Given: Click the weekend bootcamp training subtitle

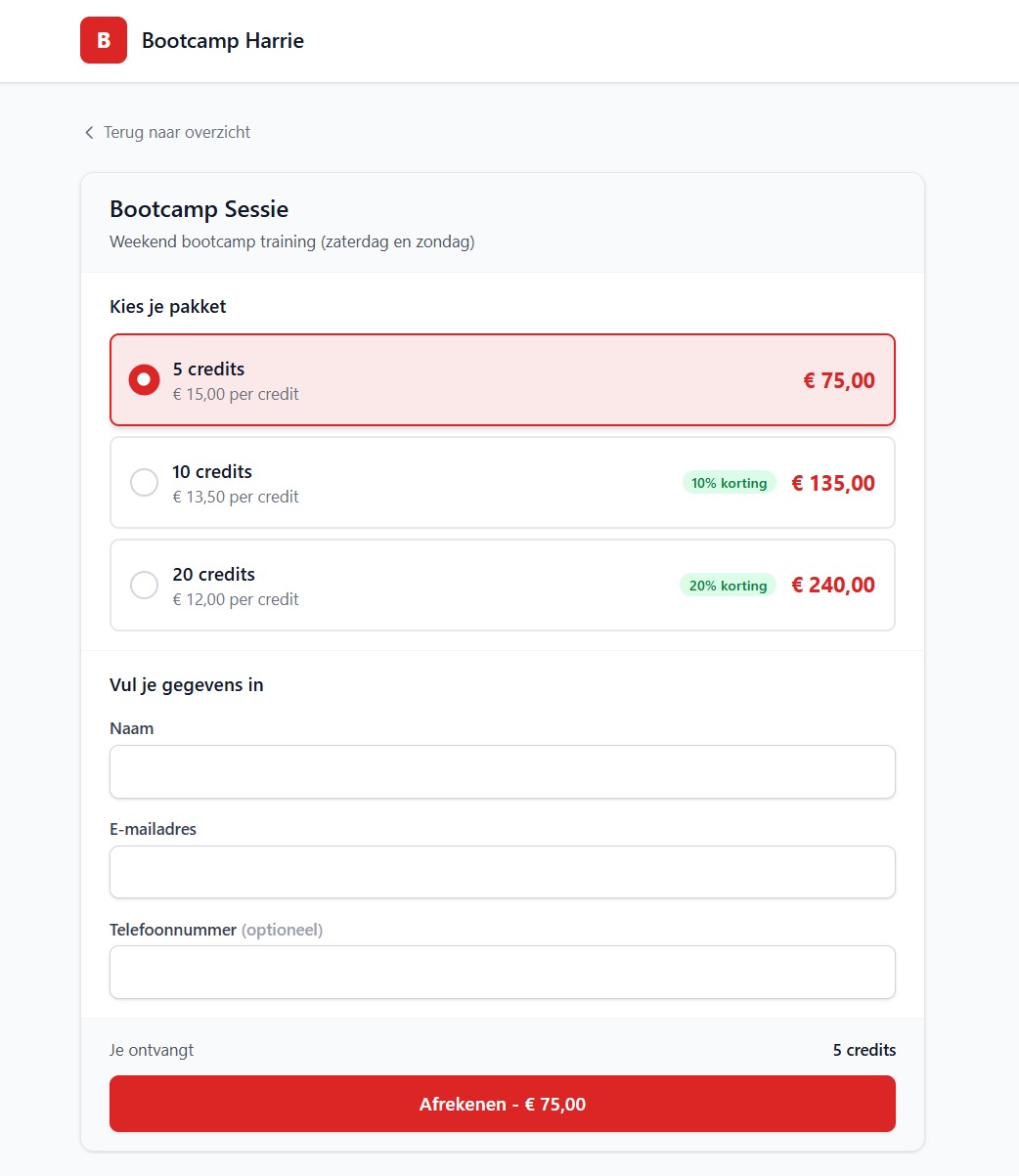Looking at the screenshot, I should click(290, 241).
